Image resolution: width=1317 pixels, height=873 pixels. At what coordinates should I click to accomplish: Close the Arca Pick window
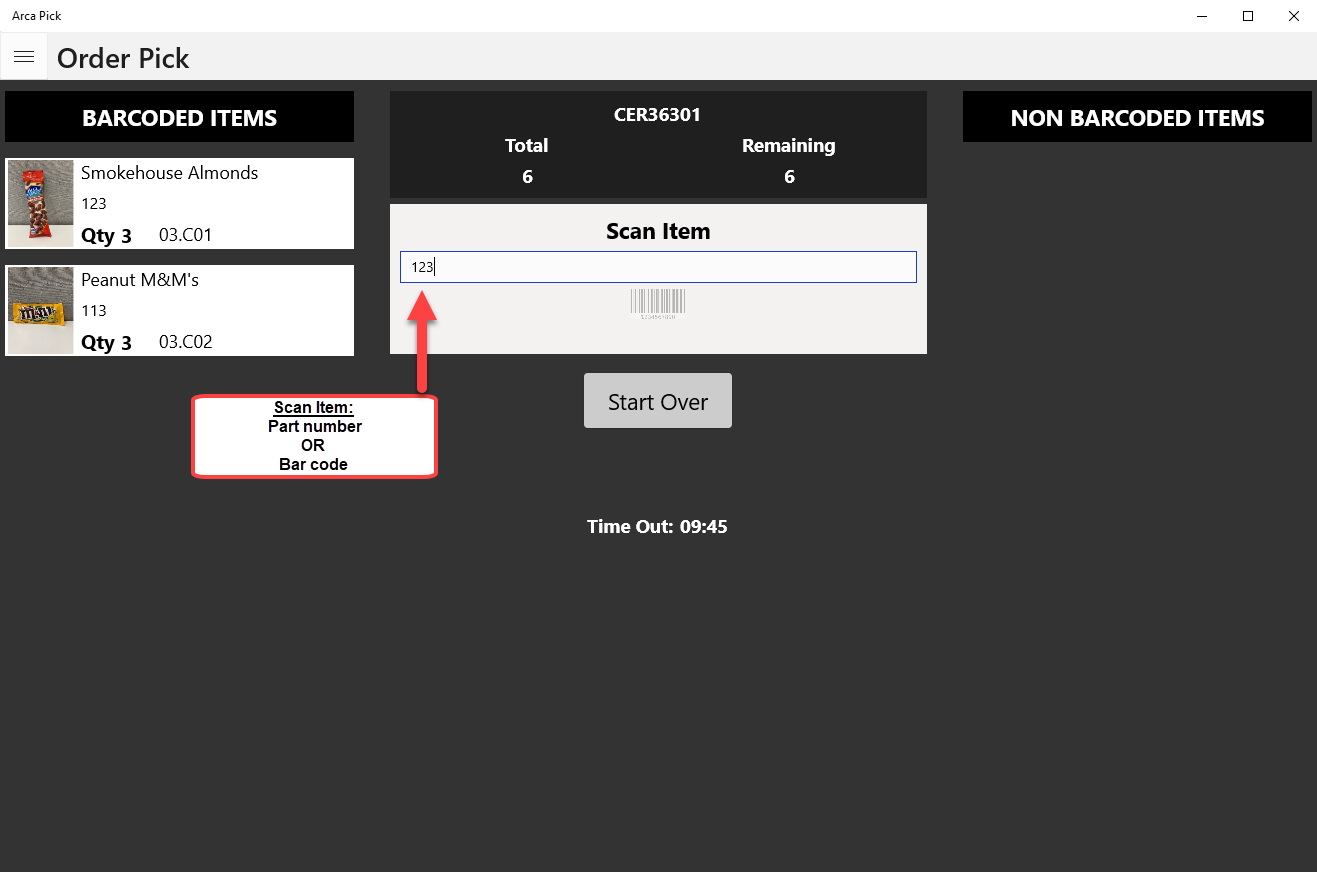coord(1294,16)
